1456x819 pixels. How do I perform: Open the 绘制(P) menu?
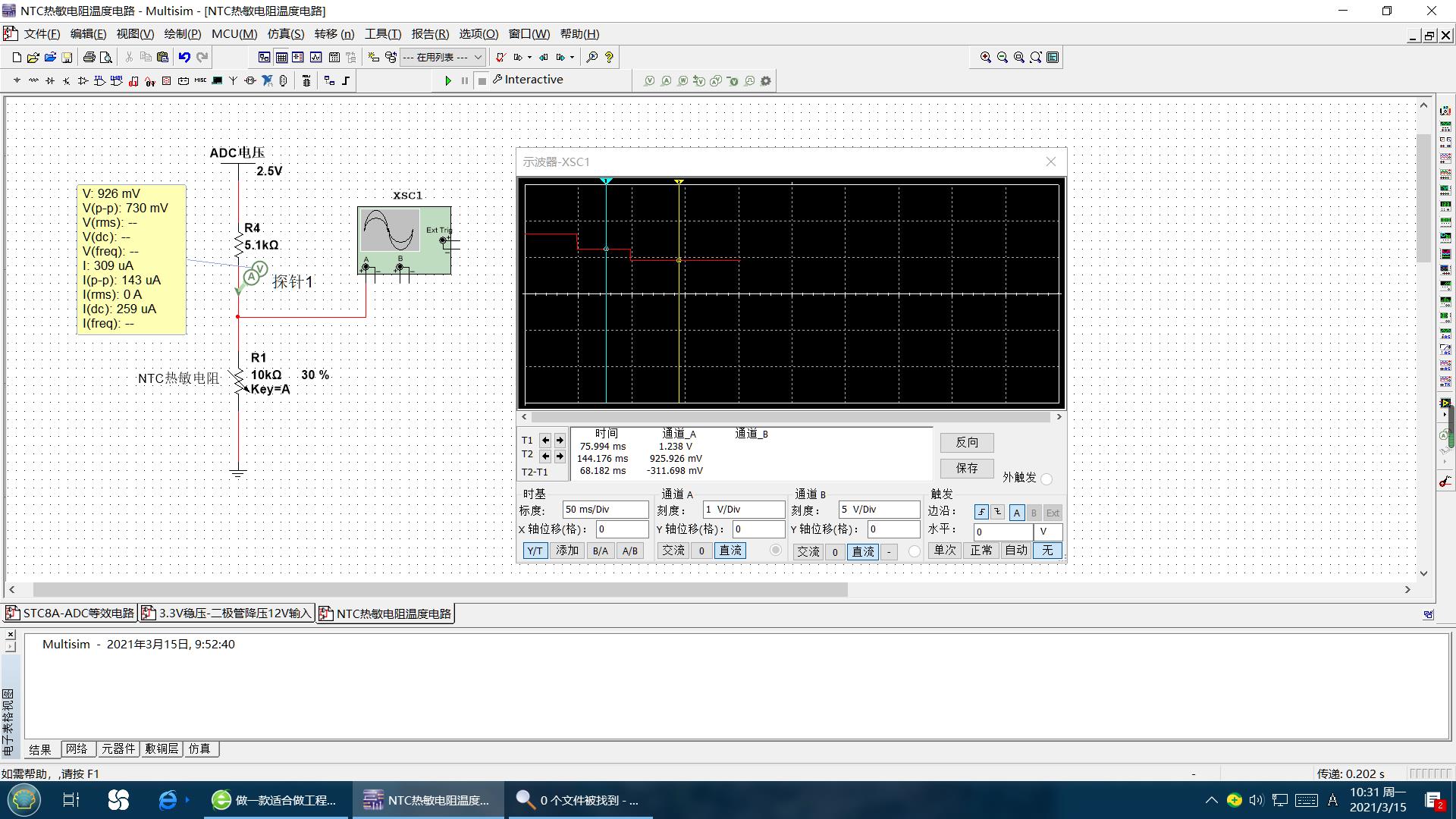tap(183, 34)
